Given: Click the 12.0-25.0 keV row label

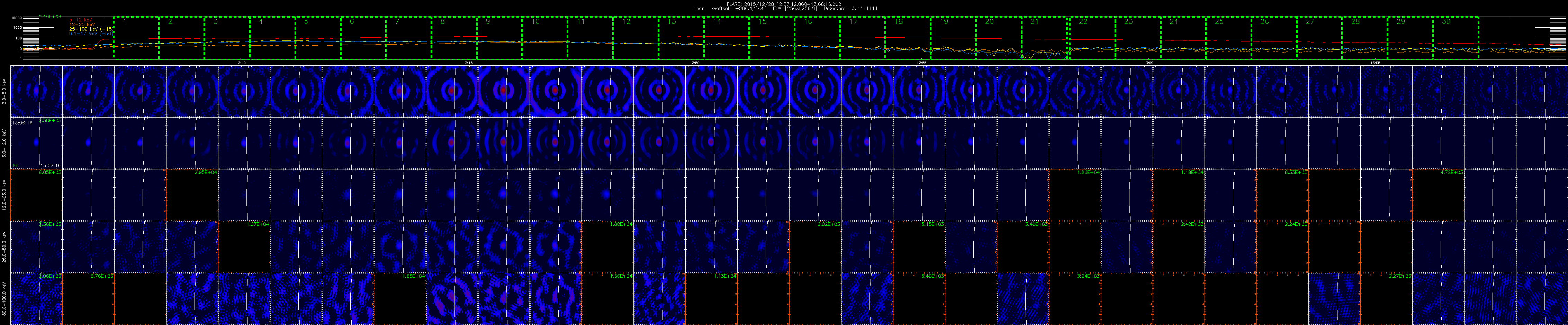Looking at the screenshot, I should 5,194.
